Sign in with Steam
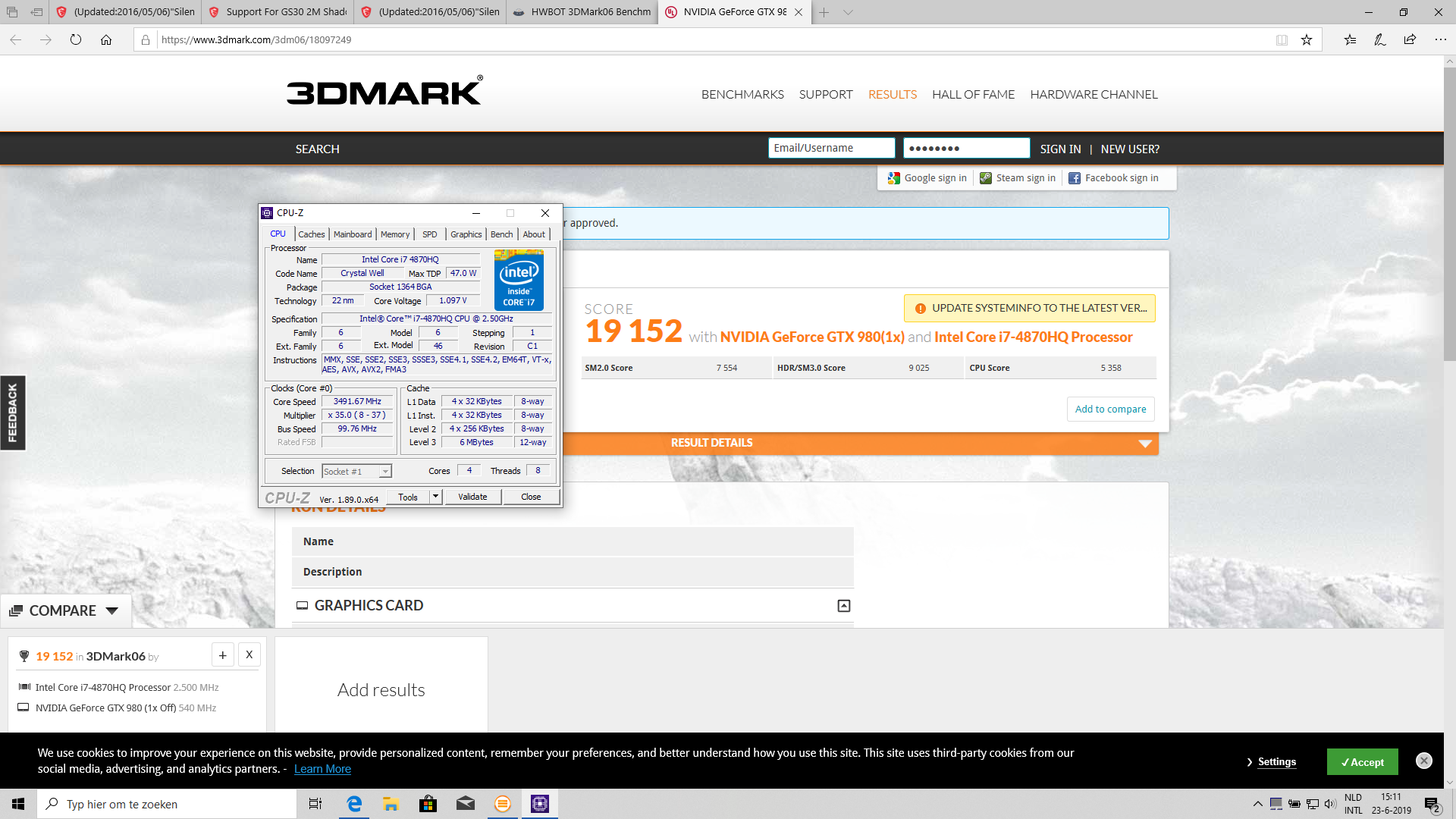Screen dimensions: 1456x819 pos(1018,178)
